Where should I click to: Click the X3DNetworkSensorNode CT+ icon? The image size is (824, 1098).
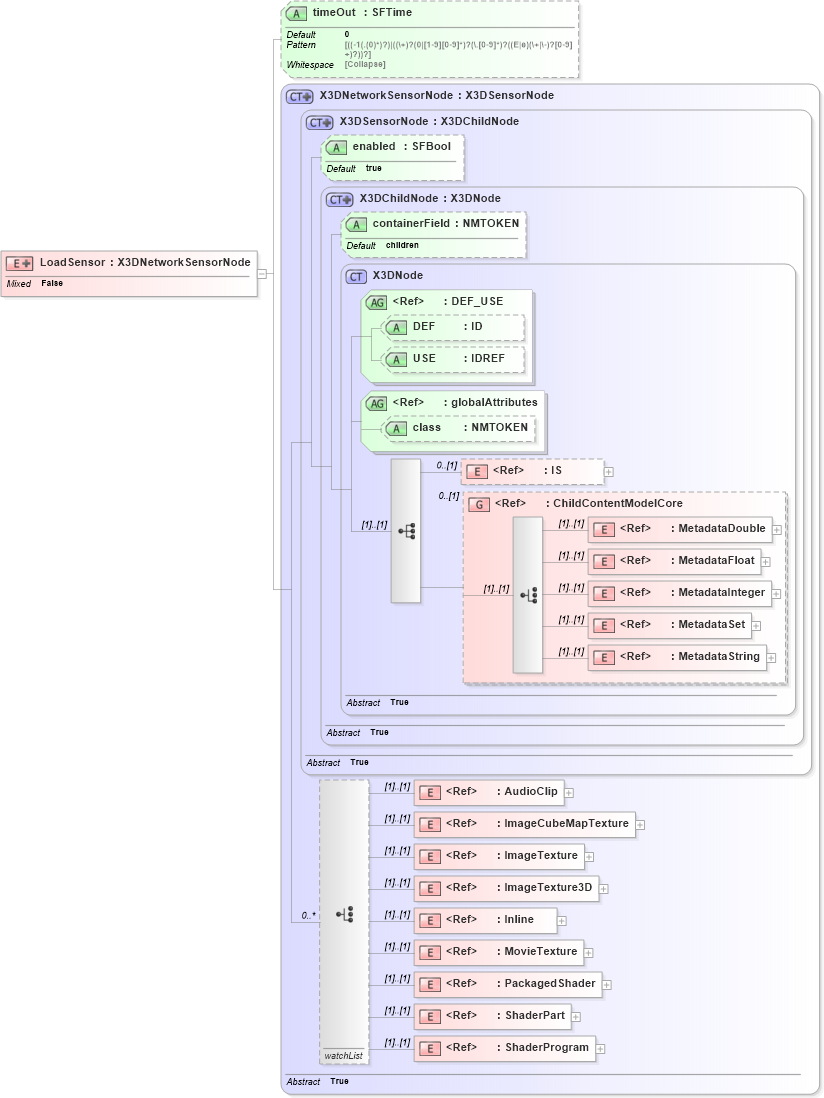tap(300, 97)
